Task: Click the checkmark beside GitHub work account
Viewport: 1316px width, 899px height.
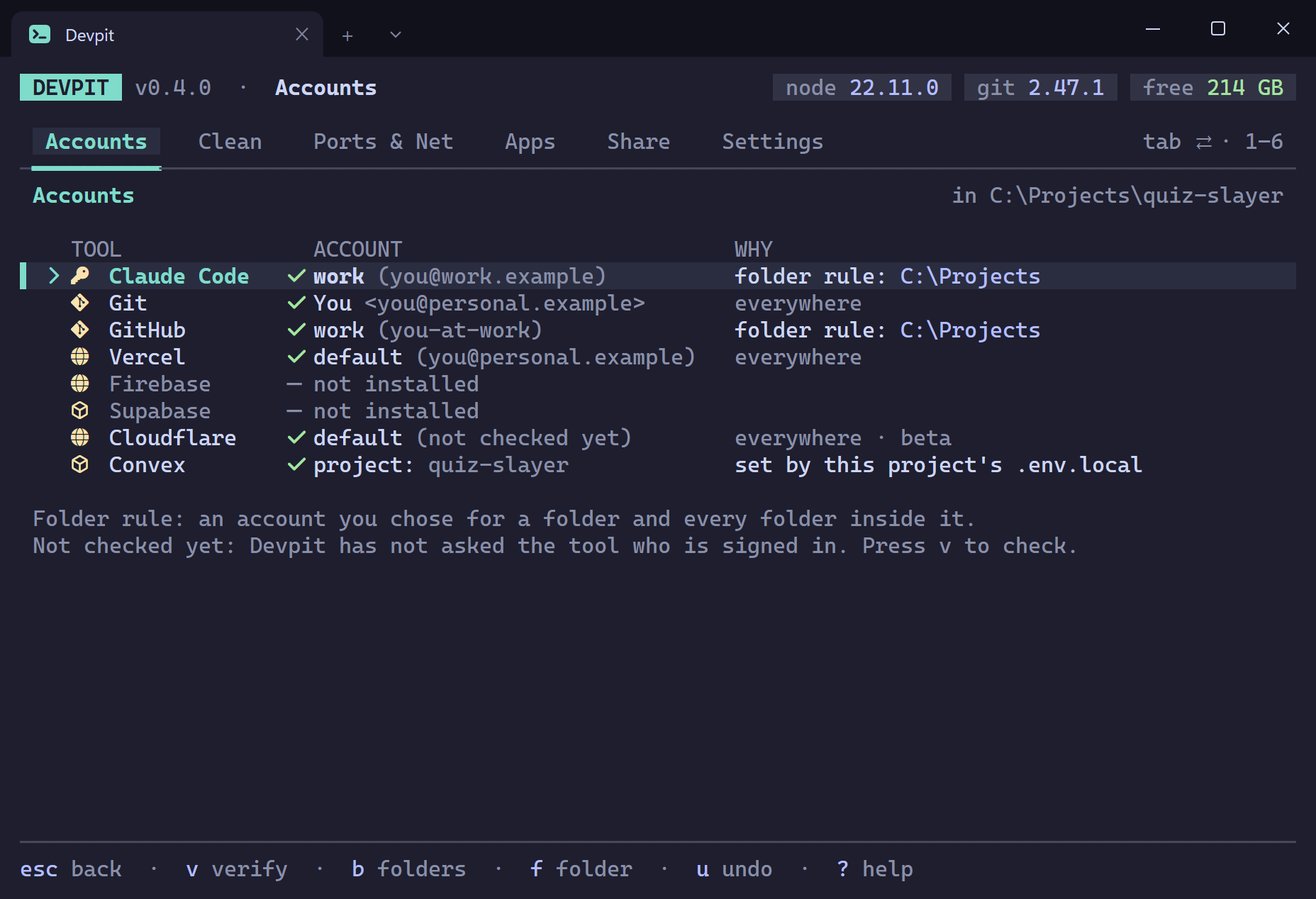Action: click(296, 330)
